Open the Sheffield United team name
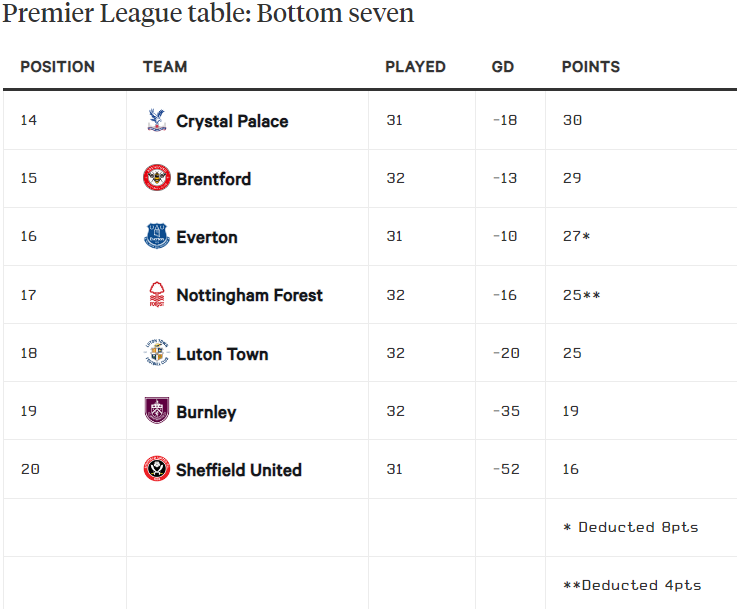 point(239,470)
